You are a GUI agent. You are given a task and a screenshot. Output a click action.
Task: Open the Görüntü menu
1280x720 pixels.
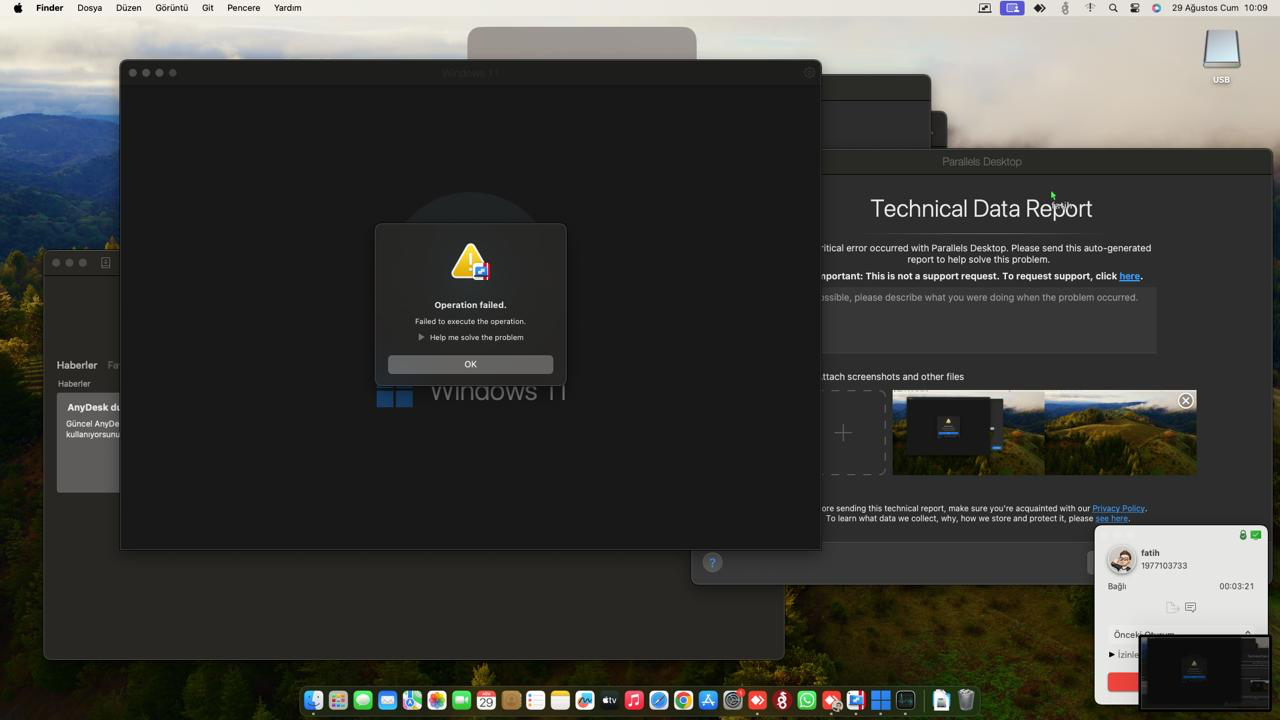coord(172,8)
